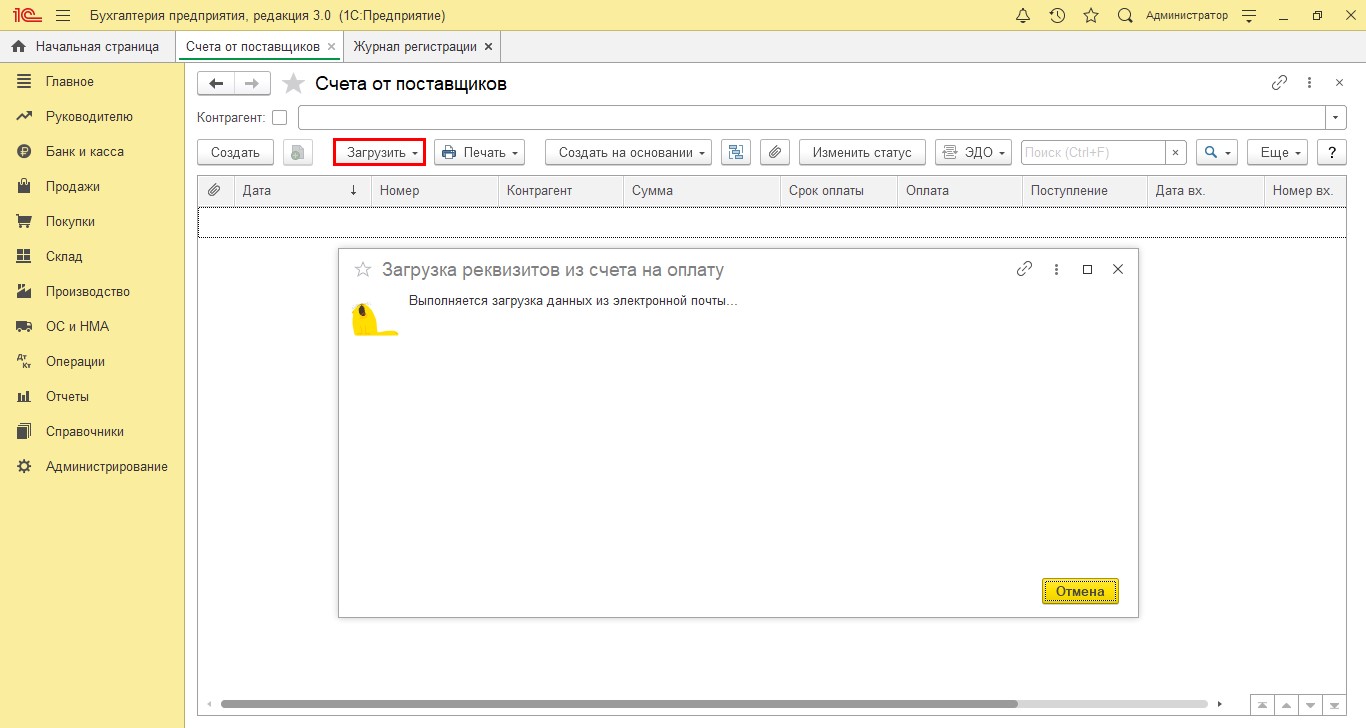Click the document structure icon in toolbar
1366x728 pixels.
click(x=736, y=152)
